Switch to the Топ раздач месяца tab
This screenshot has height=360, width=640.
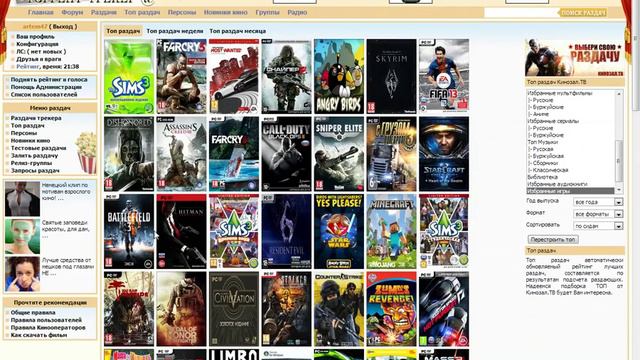(238, 31)
